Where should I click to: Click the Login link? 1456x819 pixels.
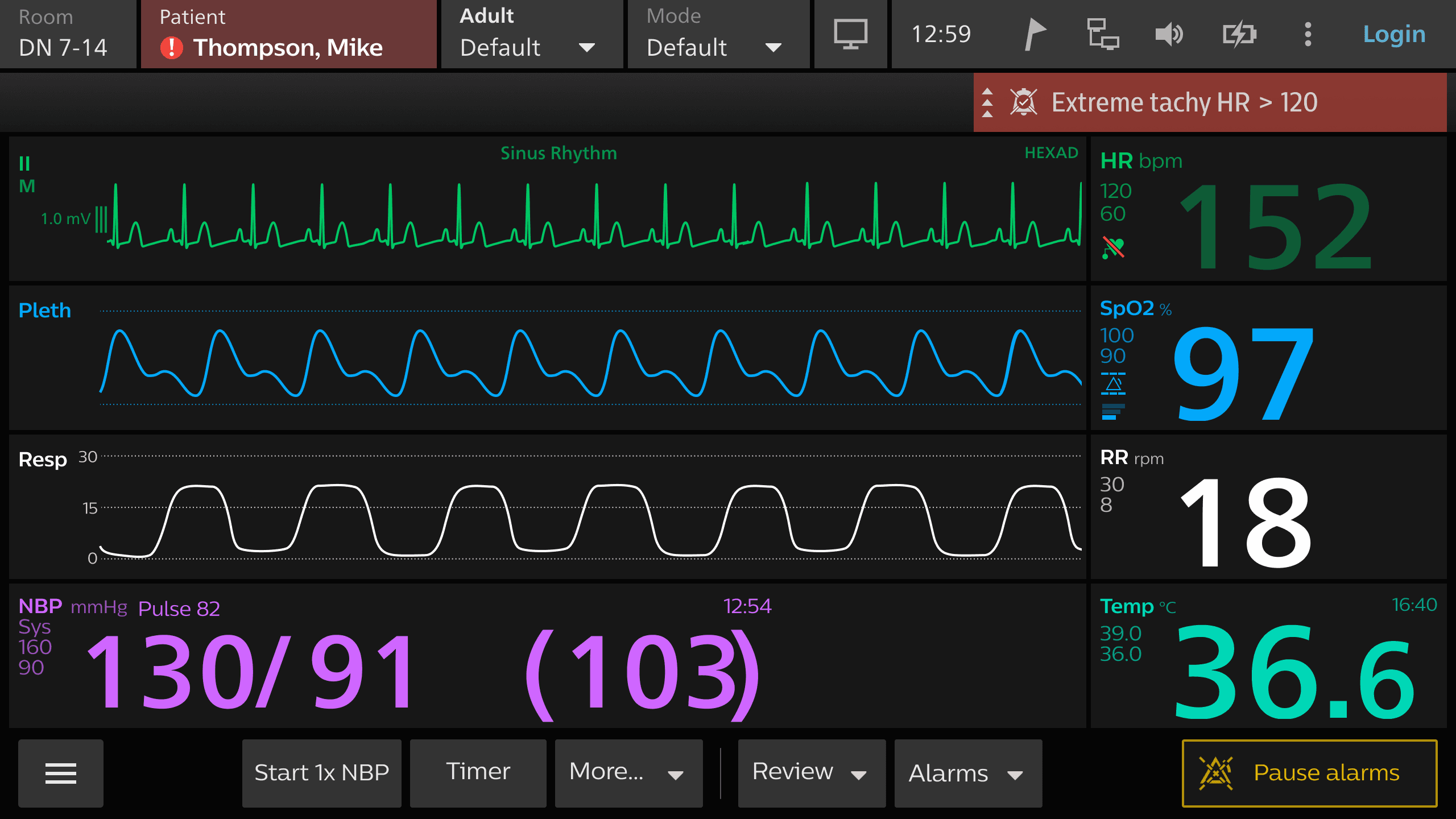tap(1394, 34)
